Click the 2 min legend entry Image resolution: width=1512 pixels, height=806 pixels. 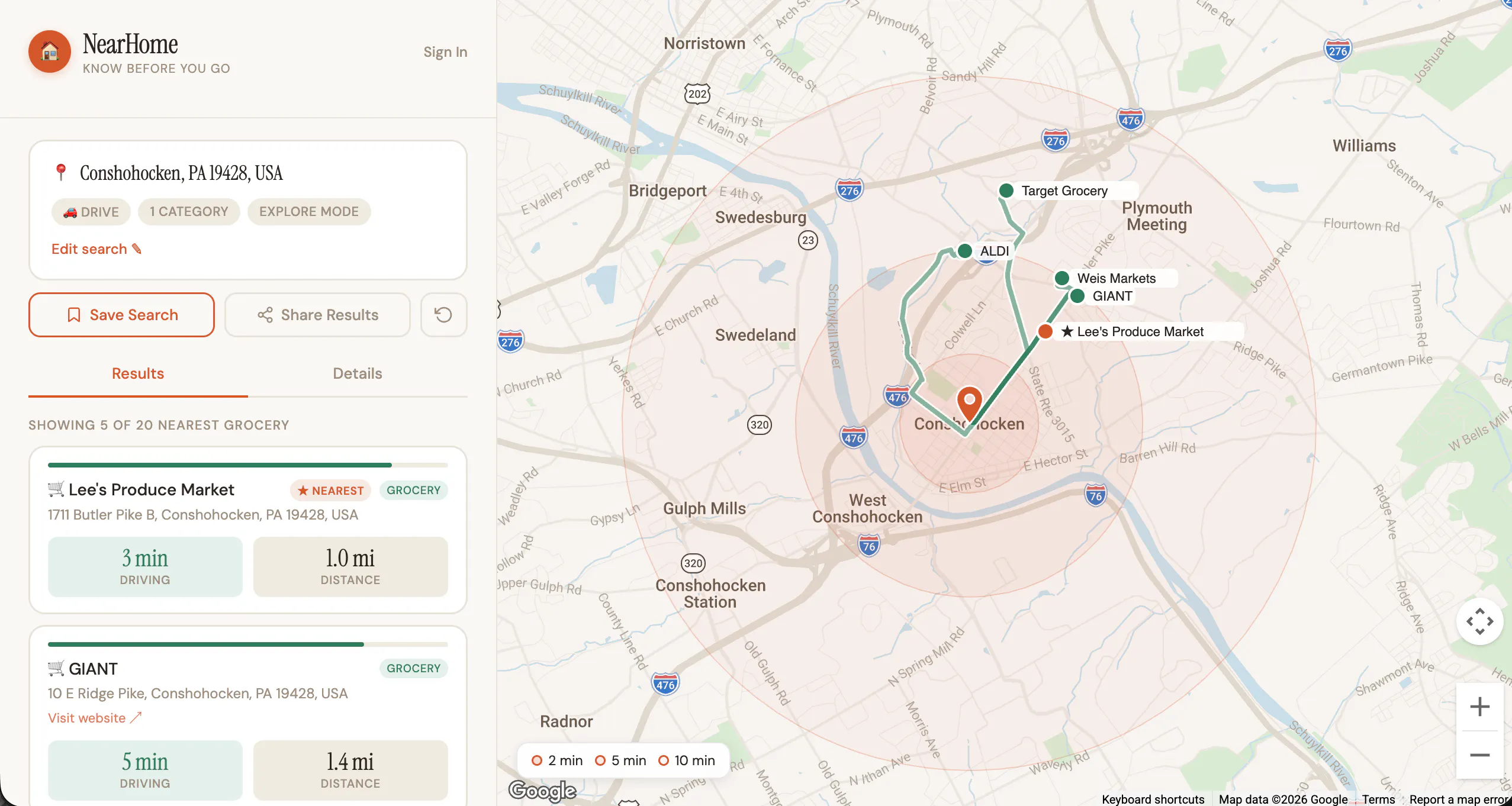556,760
